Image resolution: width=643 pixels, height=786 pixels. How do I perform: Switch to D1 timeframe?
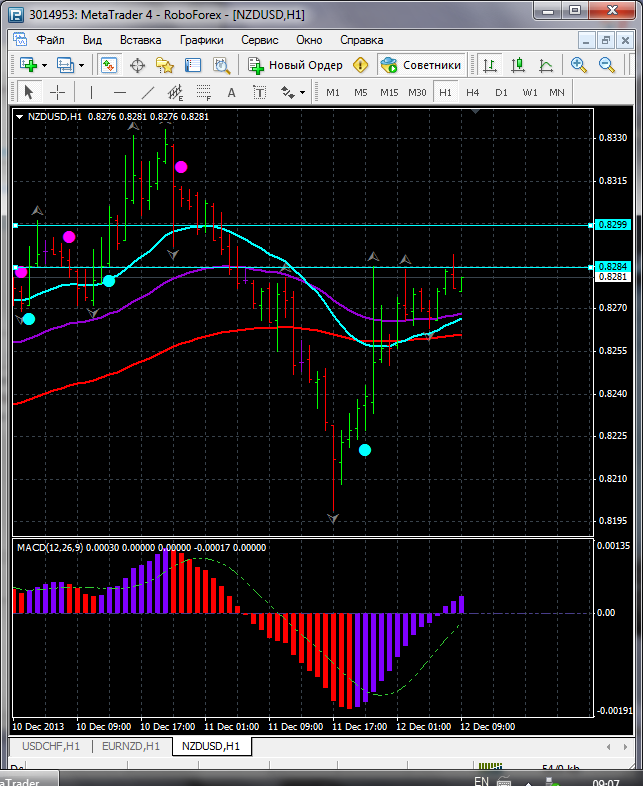click(501, 92)
